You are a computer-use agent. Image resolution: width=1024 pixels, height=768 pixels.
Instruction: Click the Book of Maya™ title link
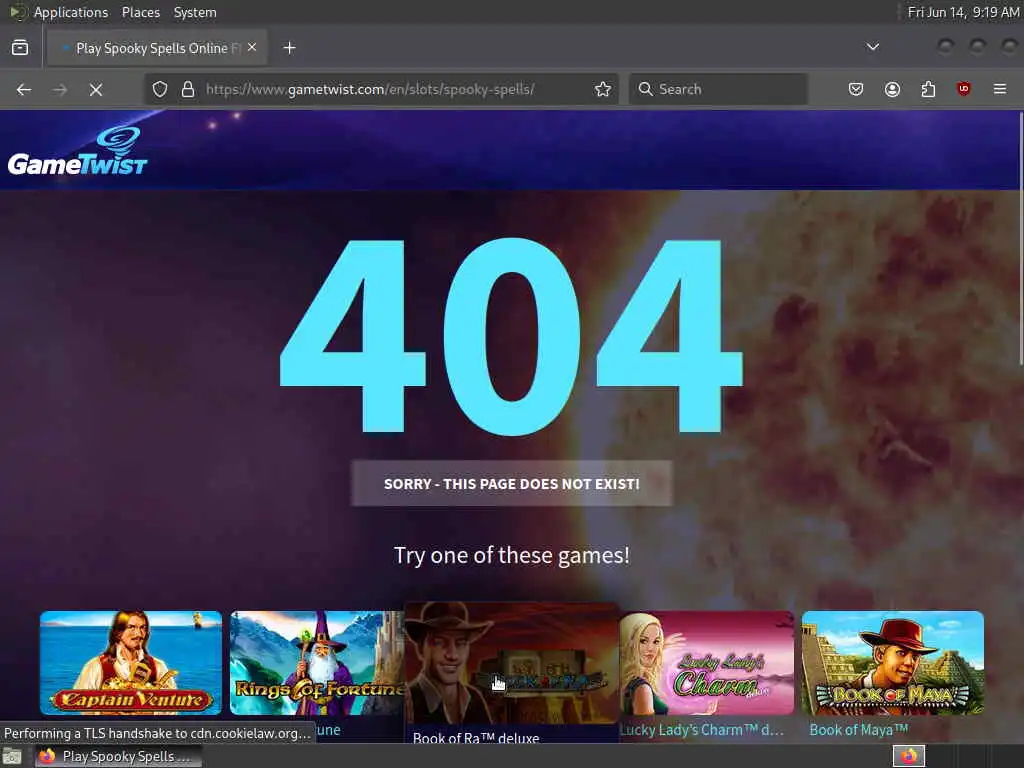(x=859, y=730)
